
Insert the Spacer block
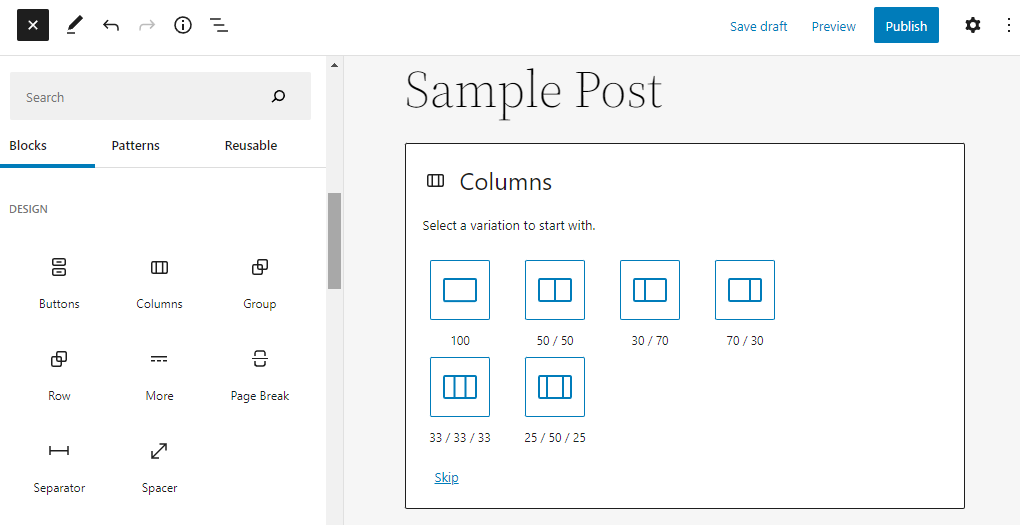pyautogui.click(x=159, y=466)
